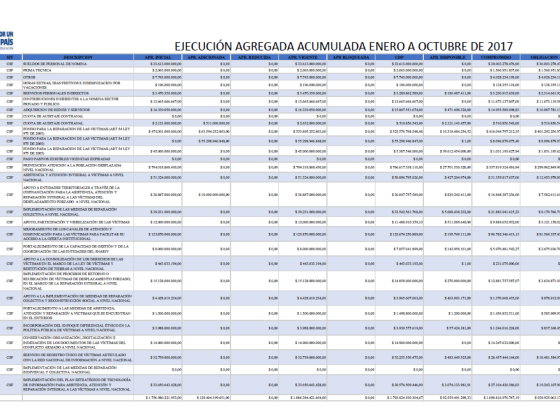This screenshot has height=420, width=560.
Task: Select the APR. ADICIONADA column header
Action: point(206,57)
